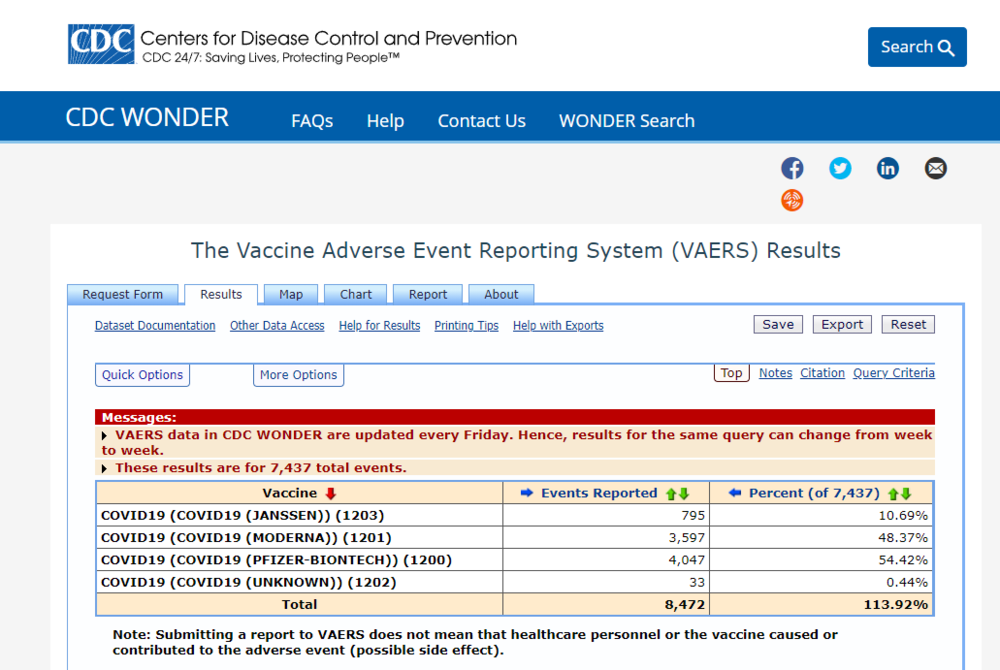Click the email envelope icon
The width and height of the screenshot is (1000, 670).
click(x=935, y=168)
